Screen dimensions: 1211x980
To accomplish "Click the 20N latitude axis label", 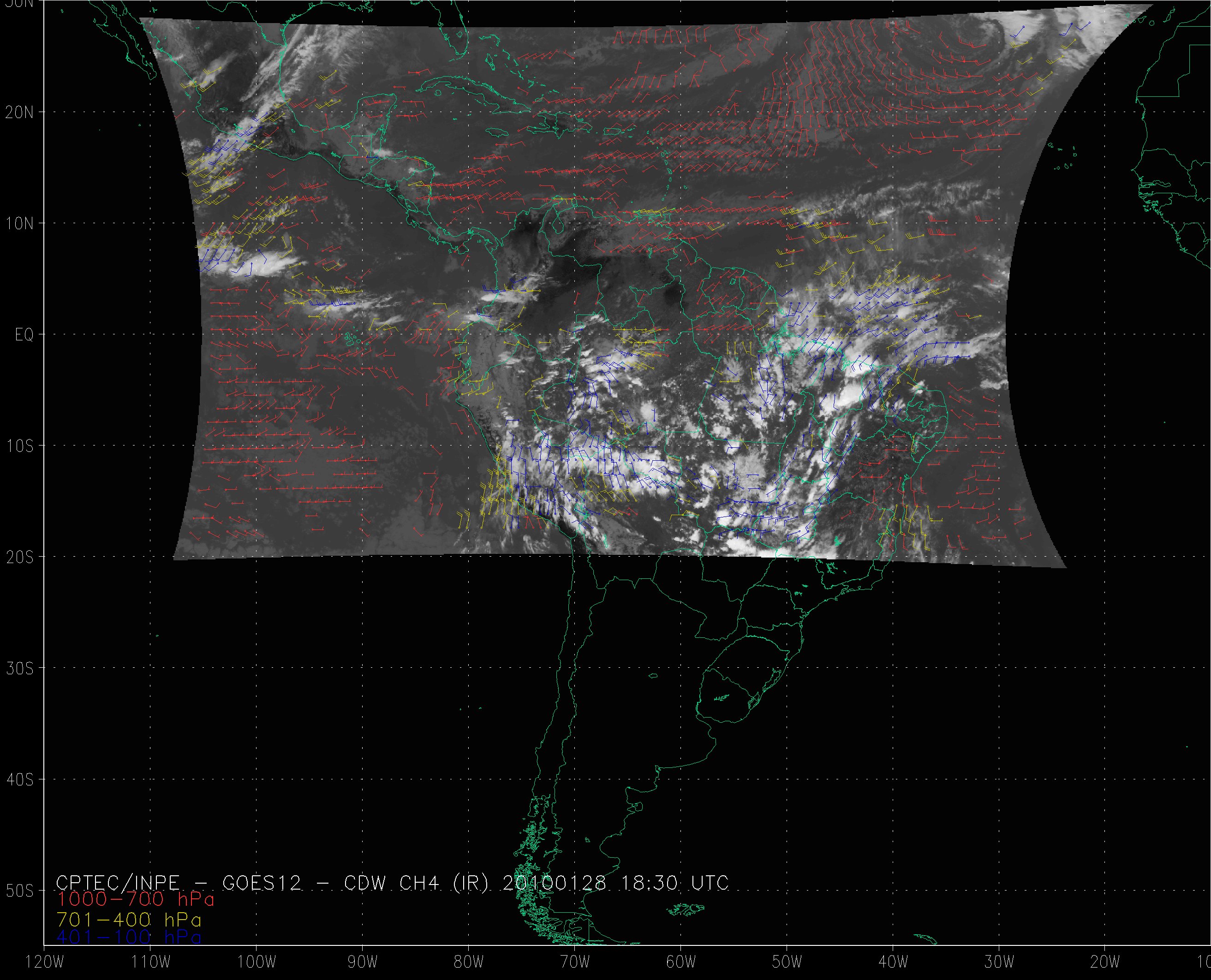I will [x=20, y=113].
